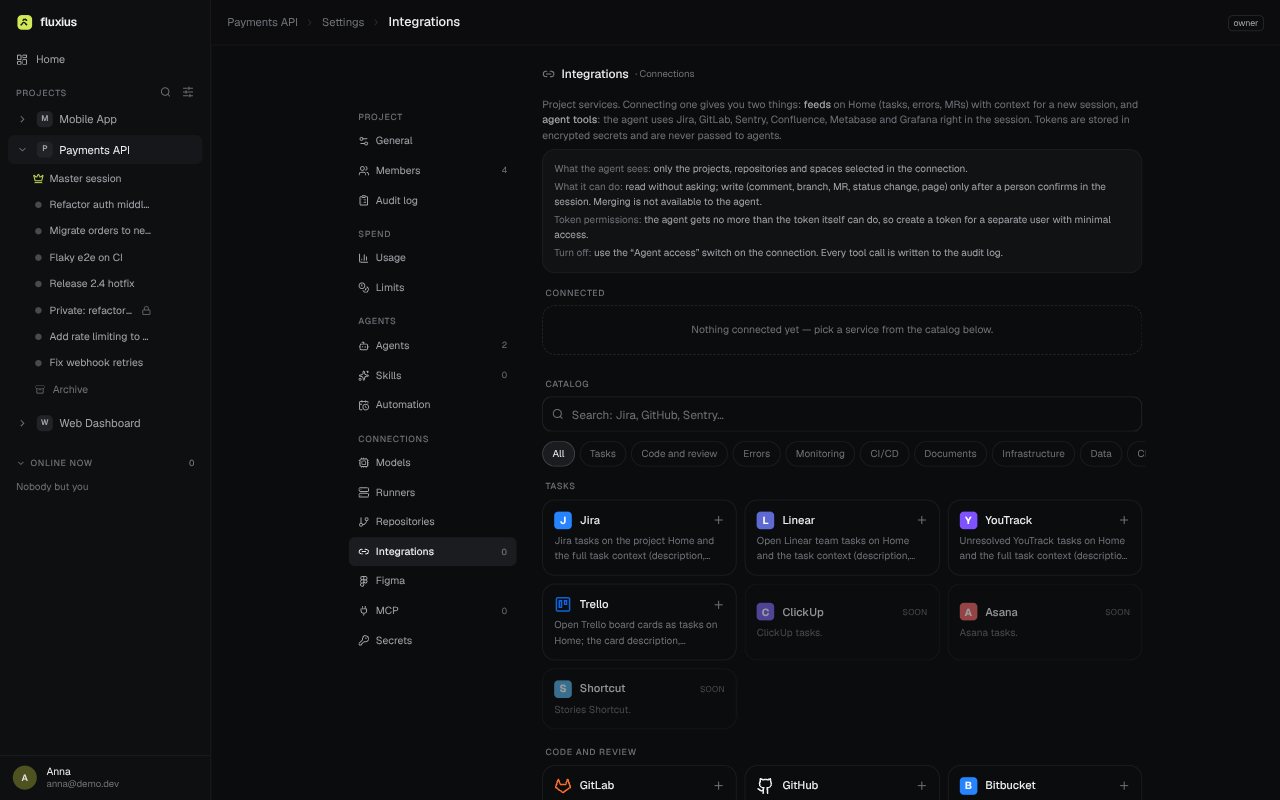Click the MCP plug icon

click(x=364, y=610)
